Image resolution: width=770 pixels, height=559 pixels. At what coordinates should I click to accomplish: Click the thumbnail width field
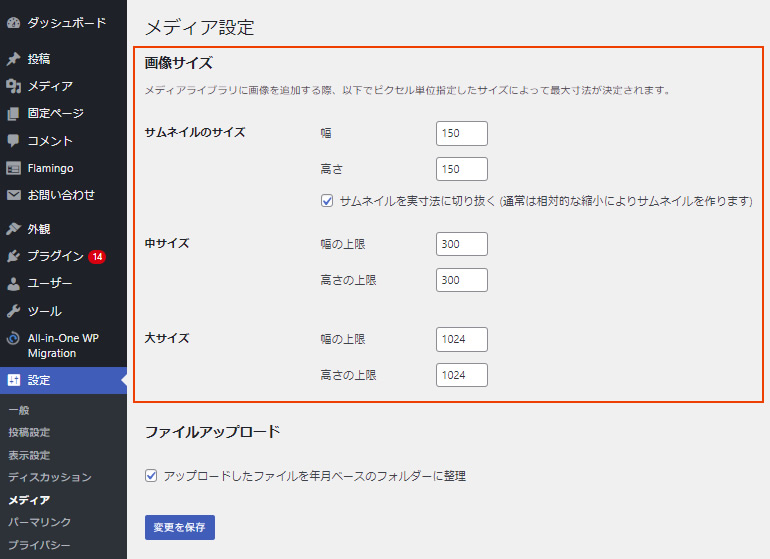pos(461,133)
